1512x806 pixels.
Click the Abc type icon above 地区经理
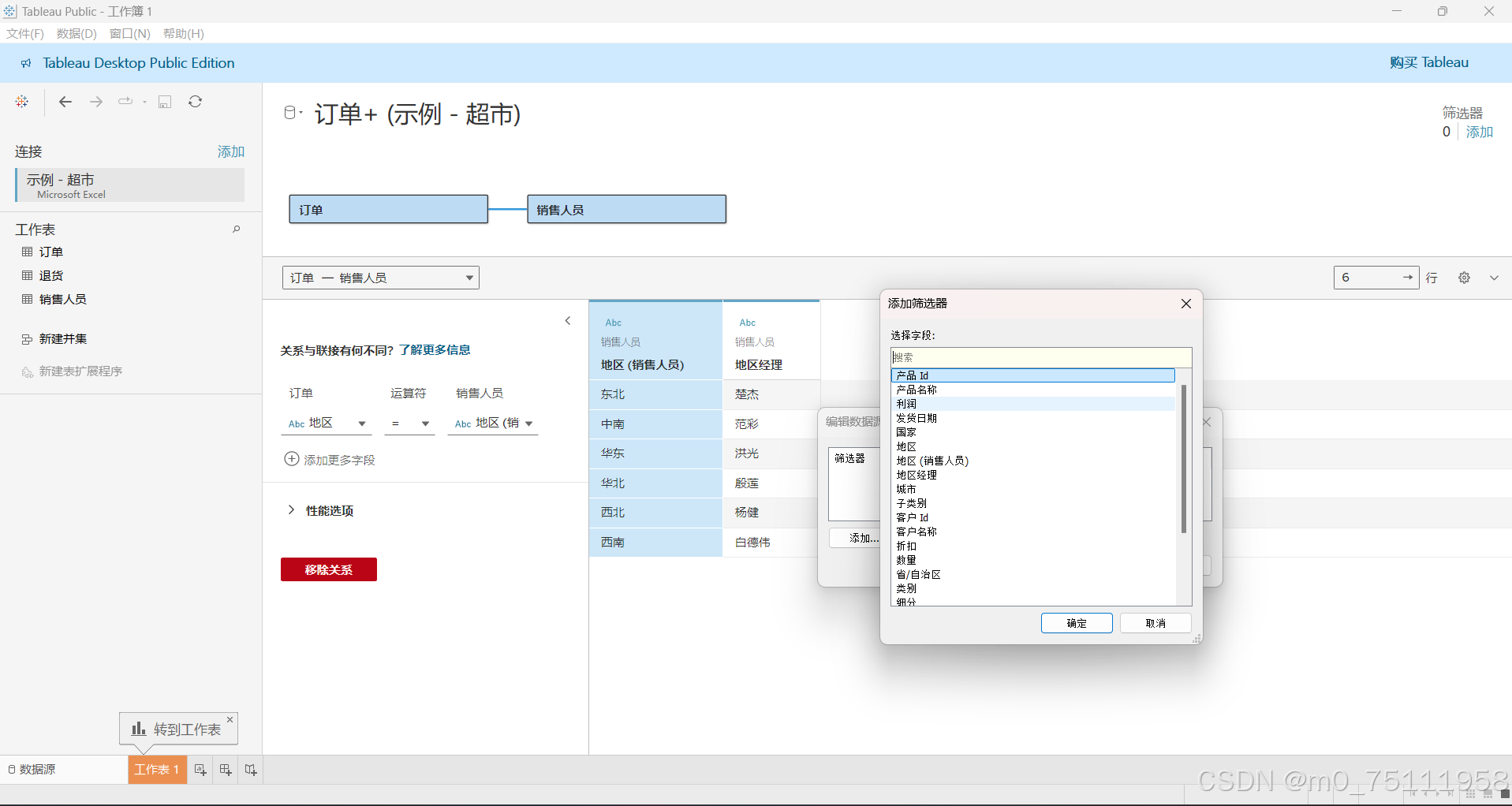pos(748,323)
